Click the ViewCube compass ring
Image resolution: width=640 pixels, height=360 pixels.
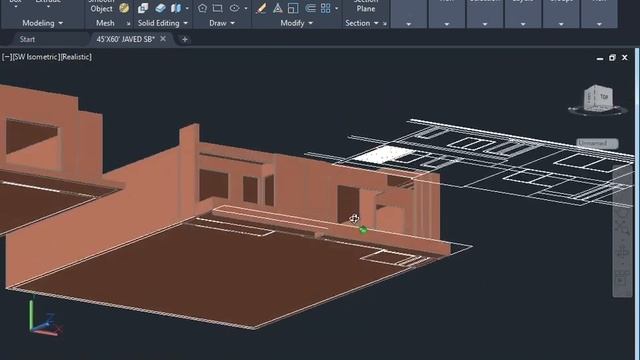[598, 111]
